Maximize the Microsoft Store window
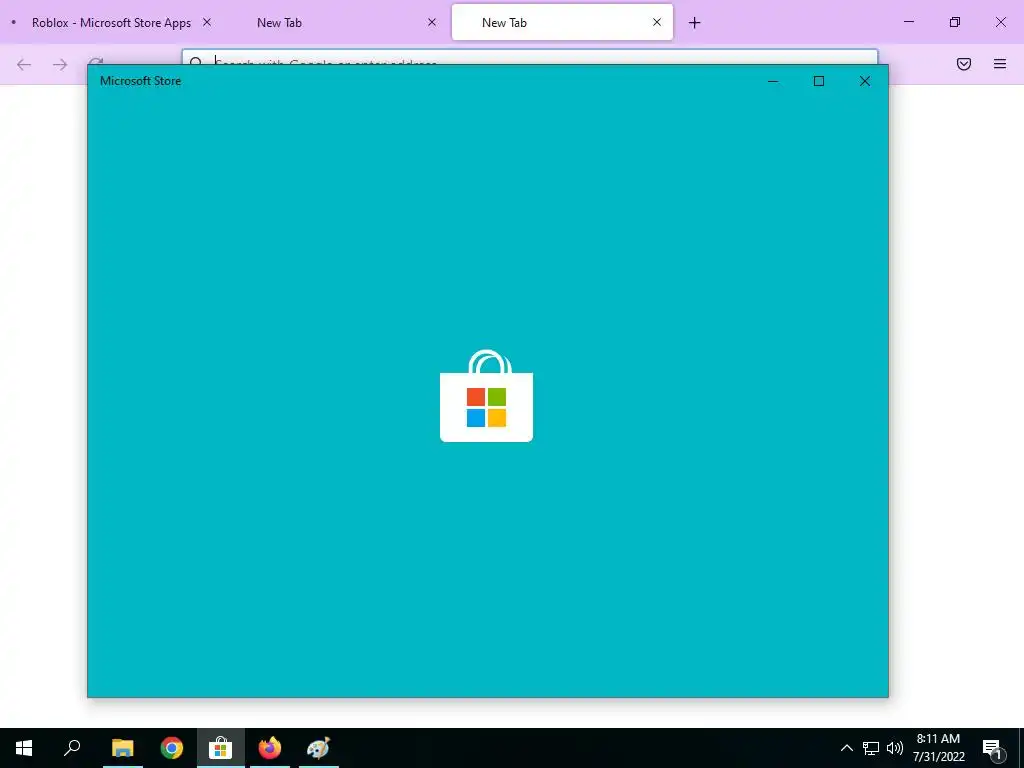This screenshot has width=1024, height=768. click(x=819, y=81)
